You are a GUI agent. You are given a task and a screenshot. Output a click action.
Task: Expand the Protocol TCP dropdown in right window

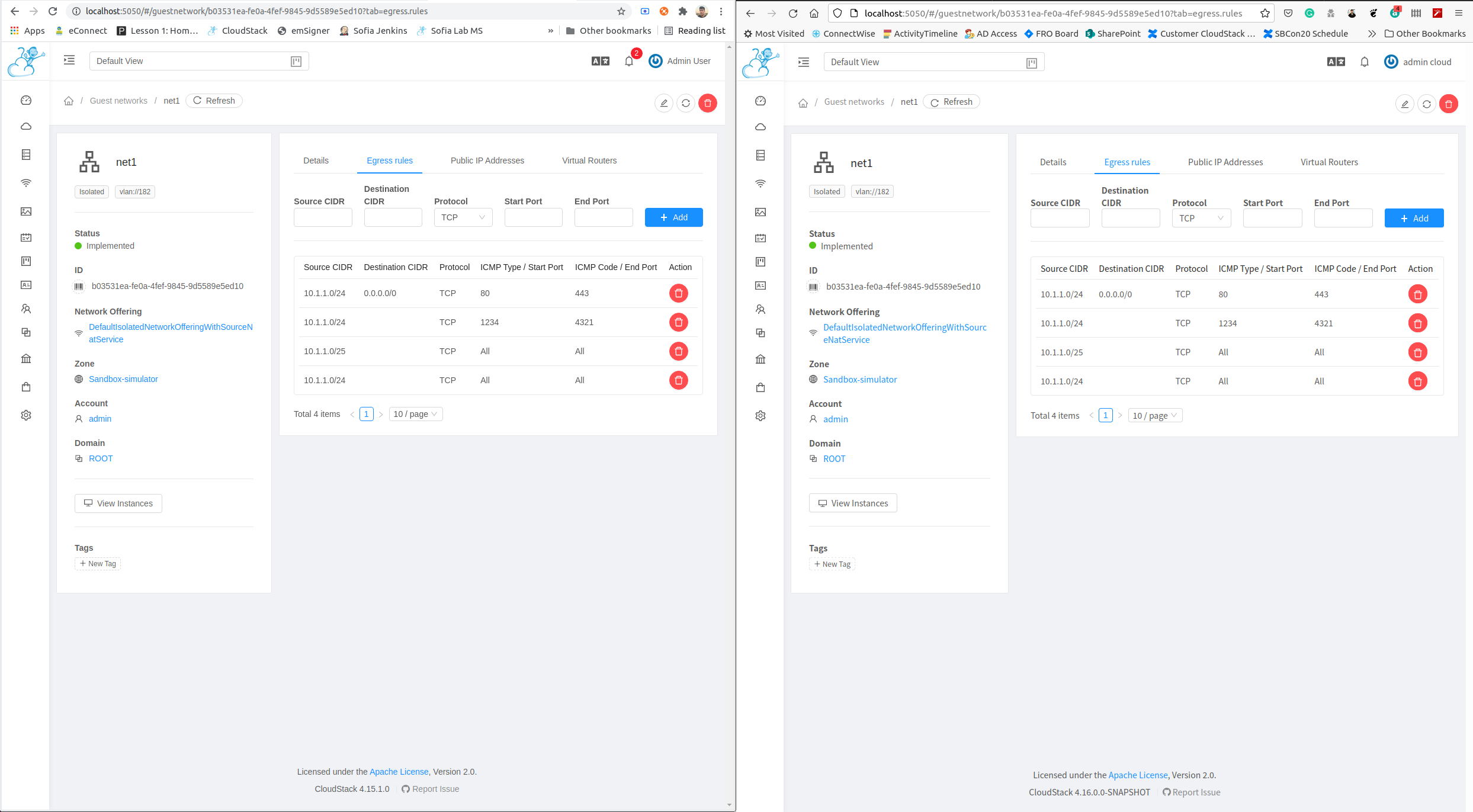(x=1201, y=219)
